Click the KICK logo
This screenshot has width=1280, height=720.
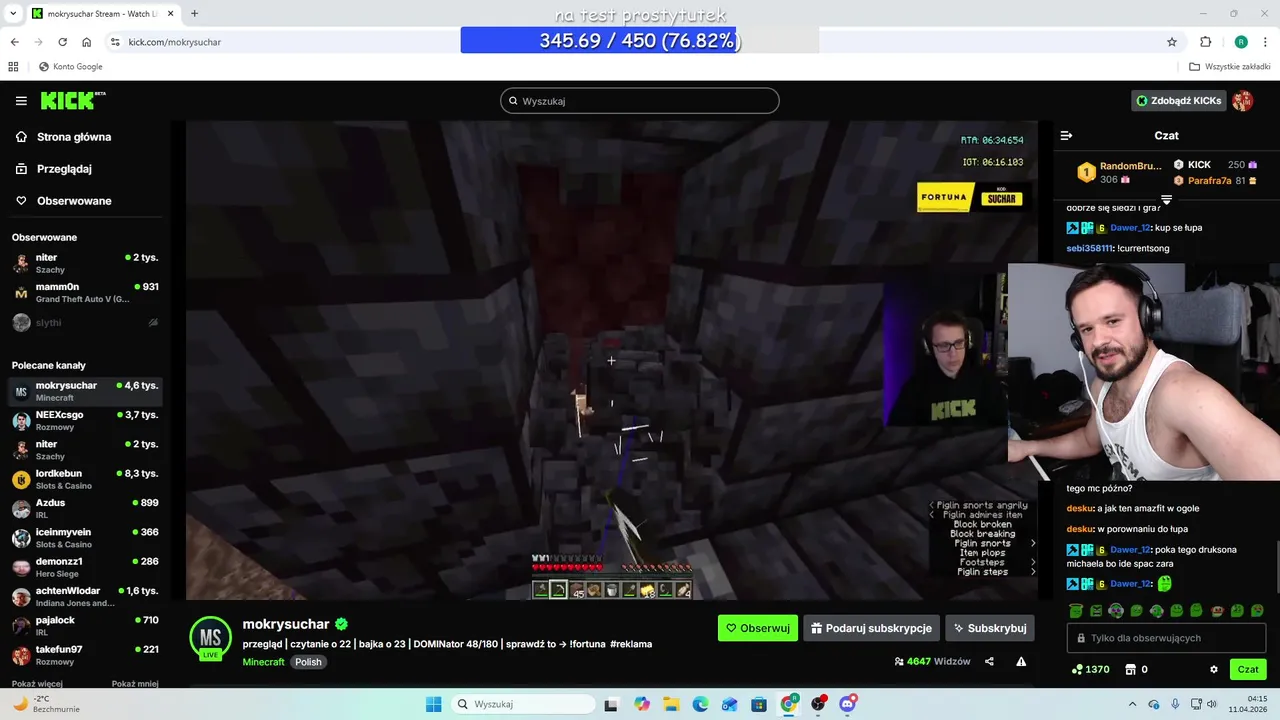tap(72, 101)
